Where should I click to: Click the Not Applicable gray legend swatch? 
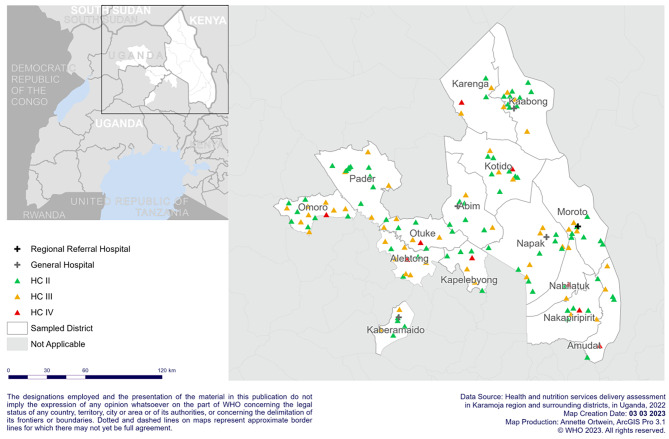coord(16,343)
